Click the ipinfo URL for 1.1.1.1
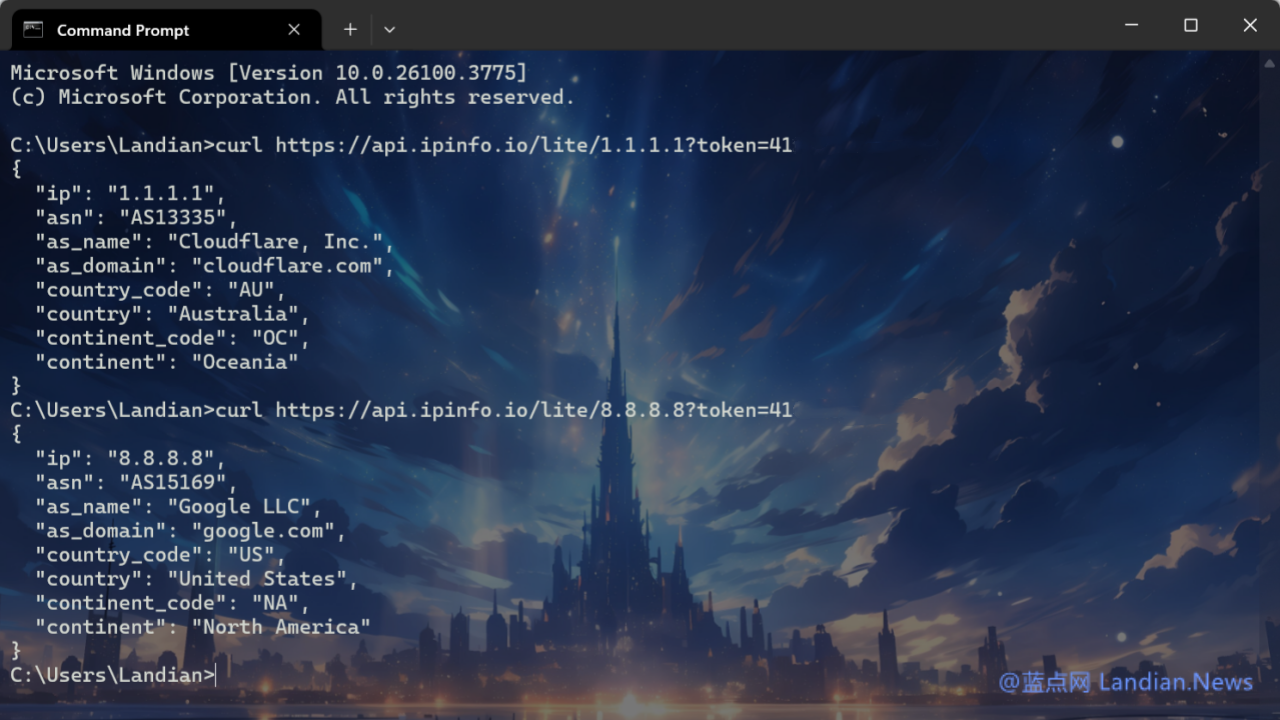Image resolution: width=1280 pixels, height=720 pixels. [x=533, y=145]
